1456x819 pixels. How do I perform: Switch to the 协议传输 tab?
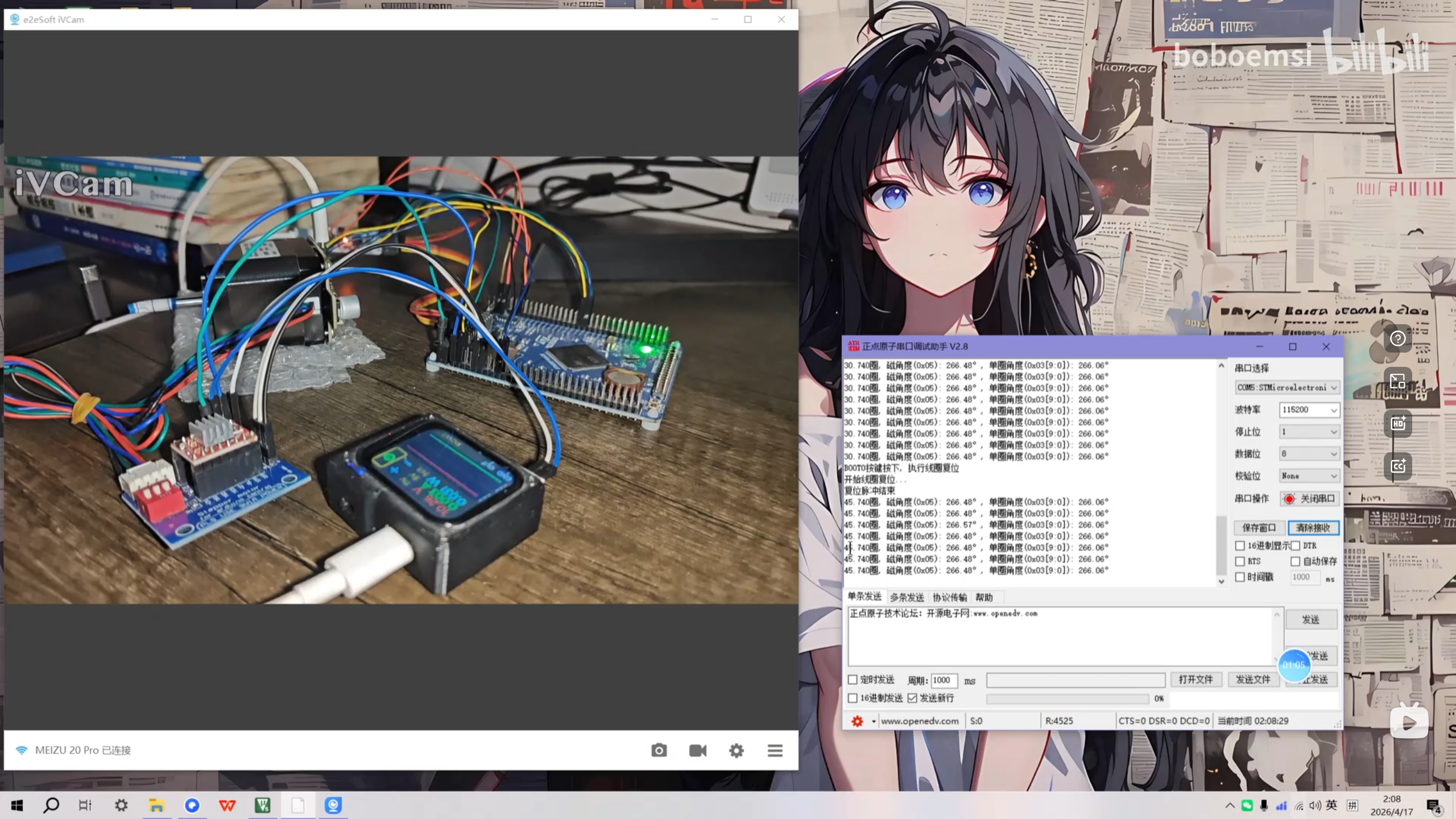click(x=950, y=597)
